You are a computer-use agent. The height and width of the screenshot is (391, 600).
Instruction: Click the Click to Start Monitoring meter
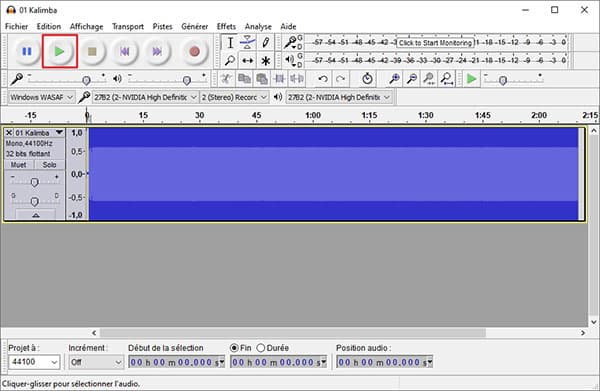(435, 43)
